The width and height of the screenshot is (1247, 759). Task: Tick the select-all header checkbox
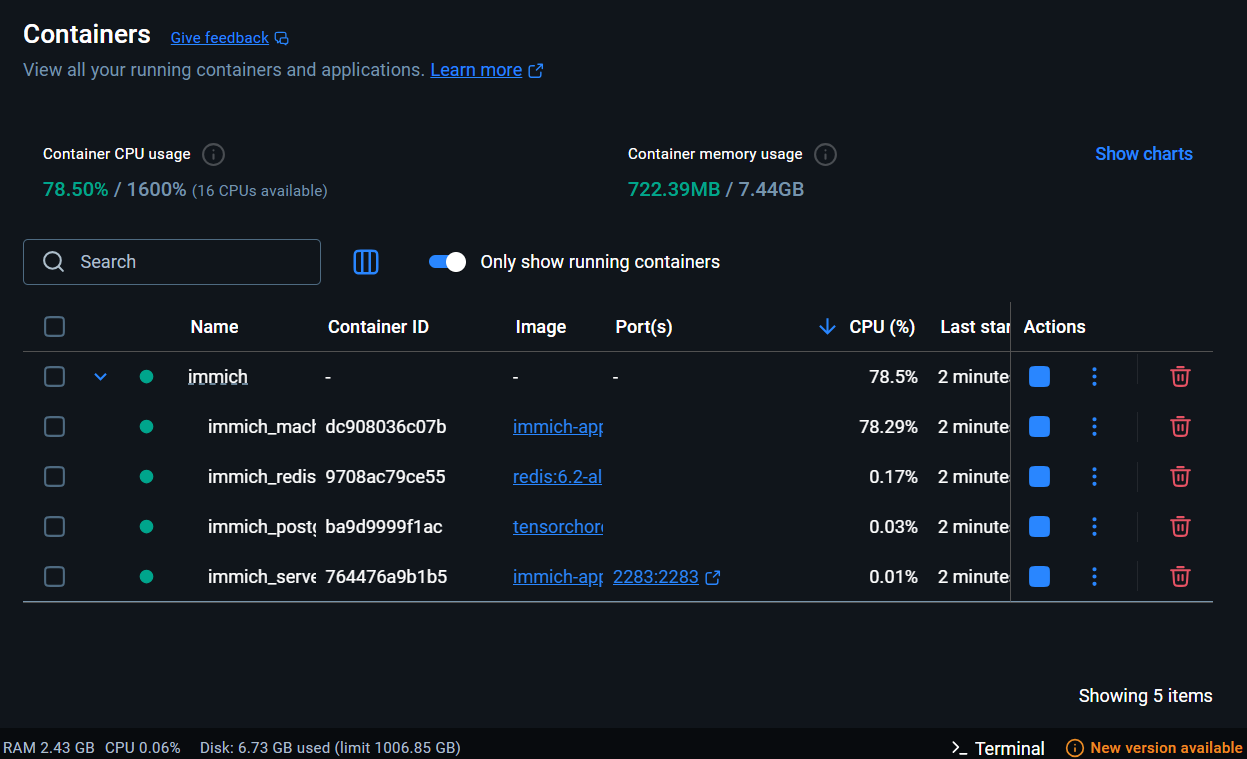[55, 327]
